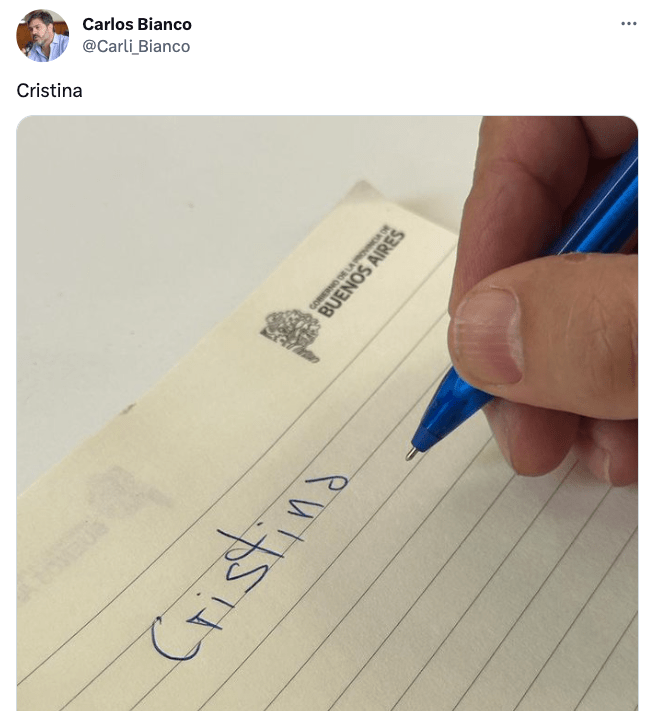This screenshot has height=711, width=657.
Task: Click the handwritten capital C on the notepad
Action: pos(175,639)
